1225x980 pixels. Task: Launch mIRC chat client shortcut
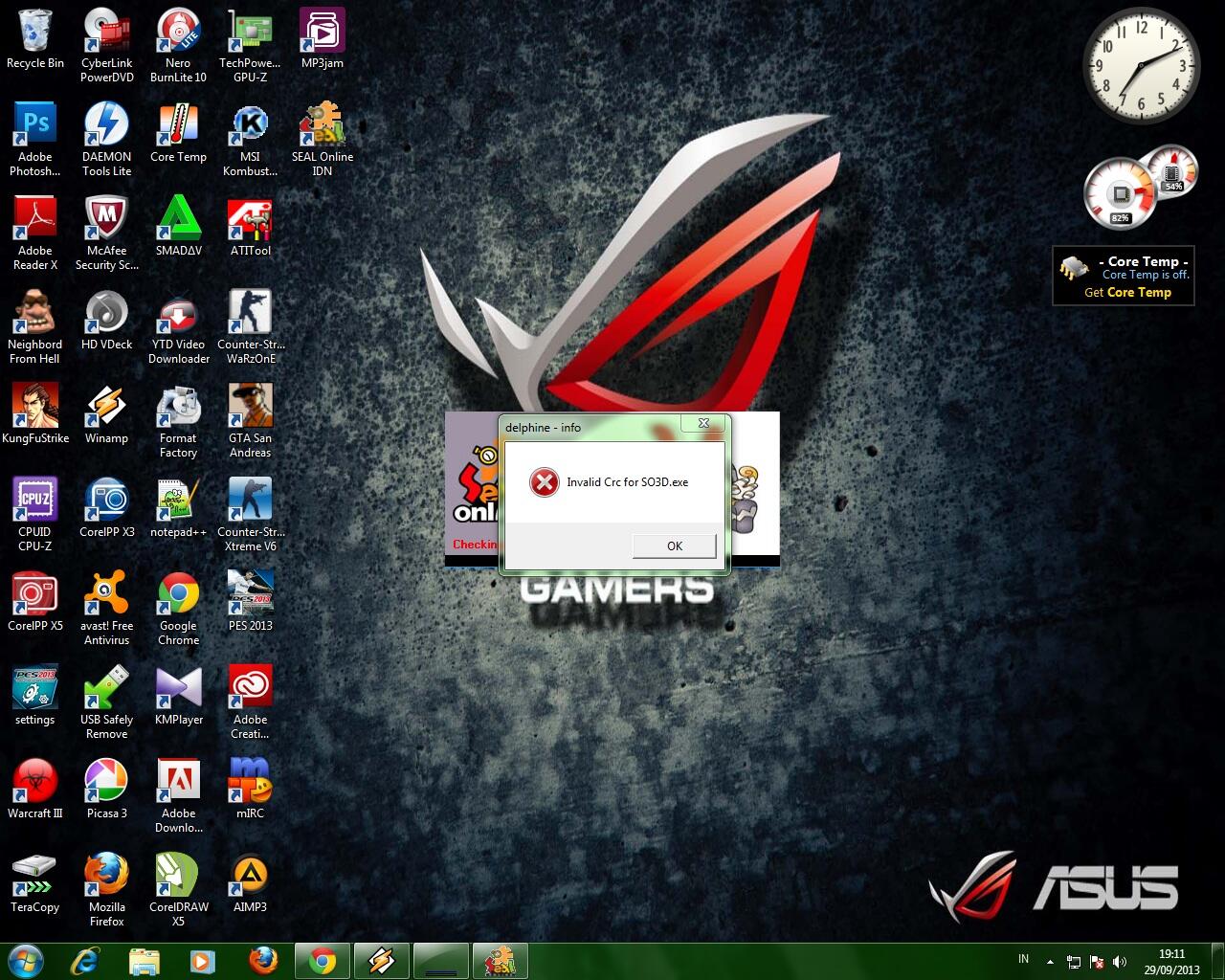pos(250,790)
